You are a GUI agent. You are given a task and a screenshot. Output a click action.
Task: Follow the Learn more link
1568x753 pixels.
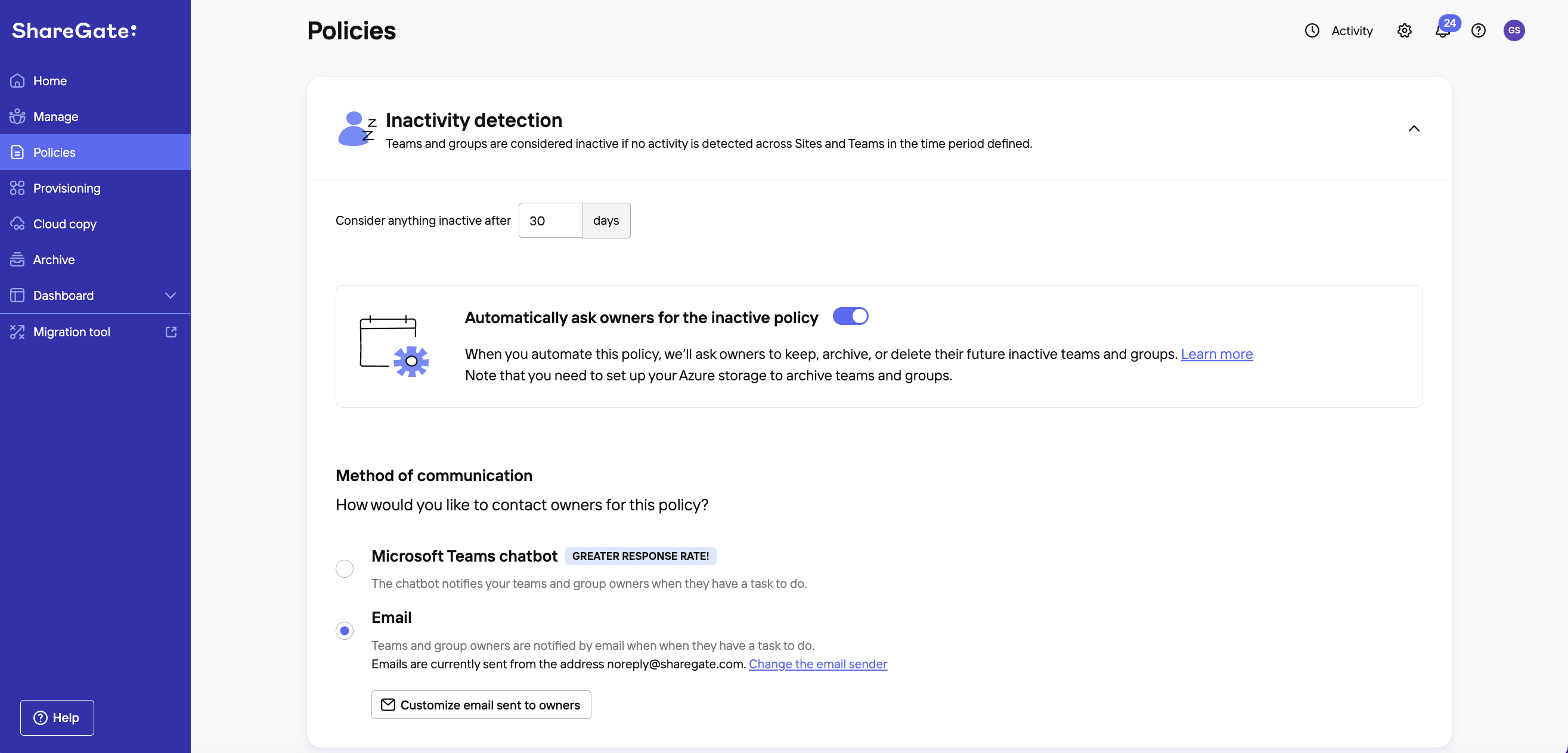1216,354
